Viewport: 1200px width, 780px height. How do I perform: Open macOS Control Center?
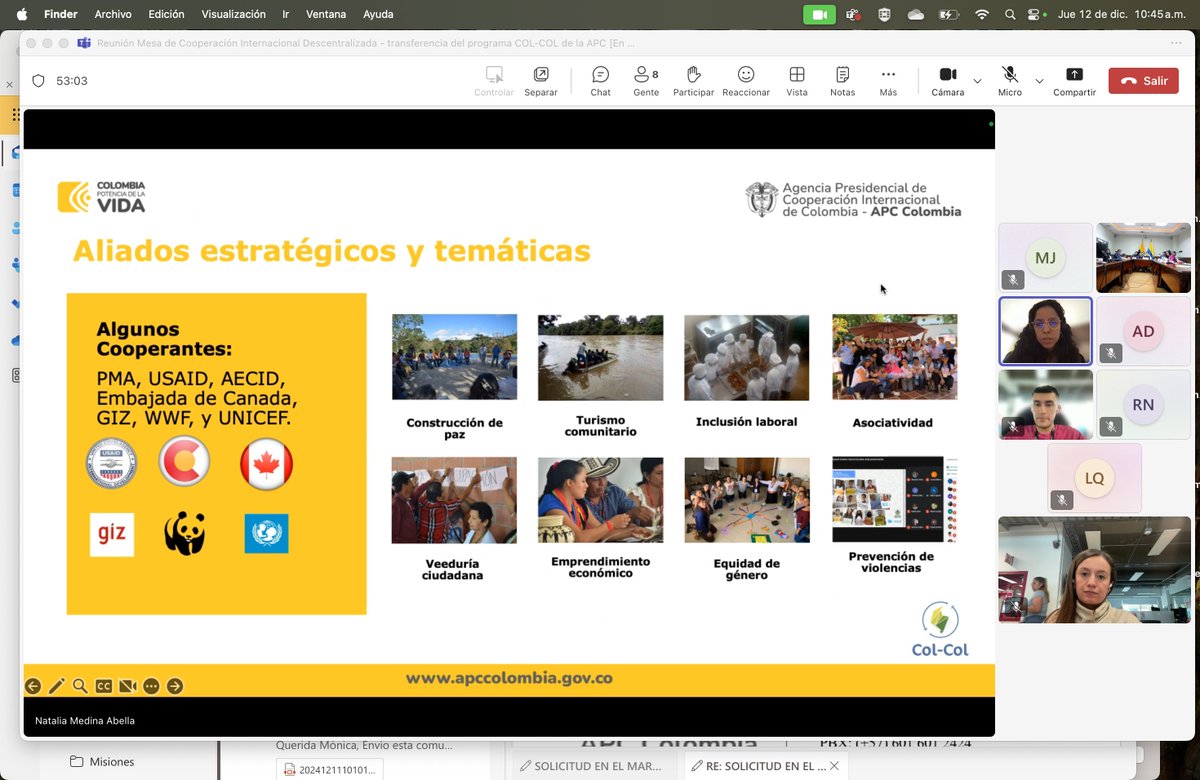tap(1035, 14)
